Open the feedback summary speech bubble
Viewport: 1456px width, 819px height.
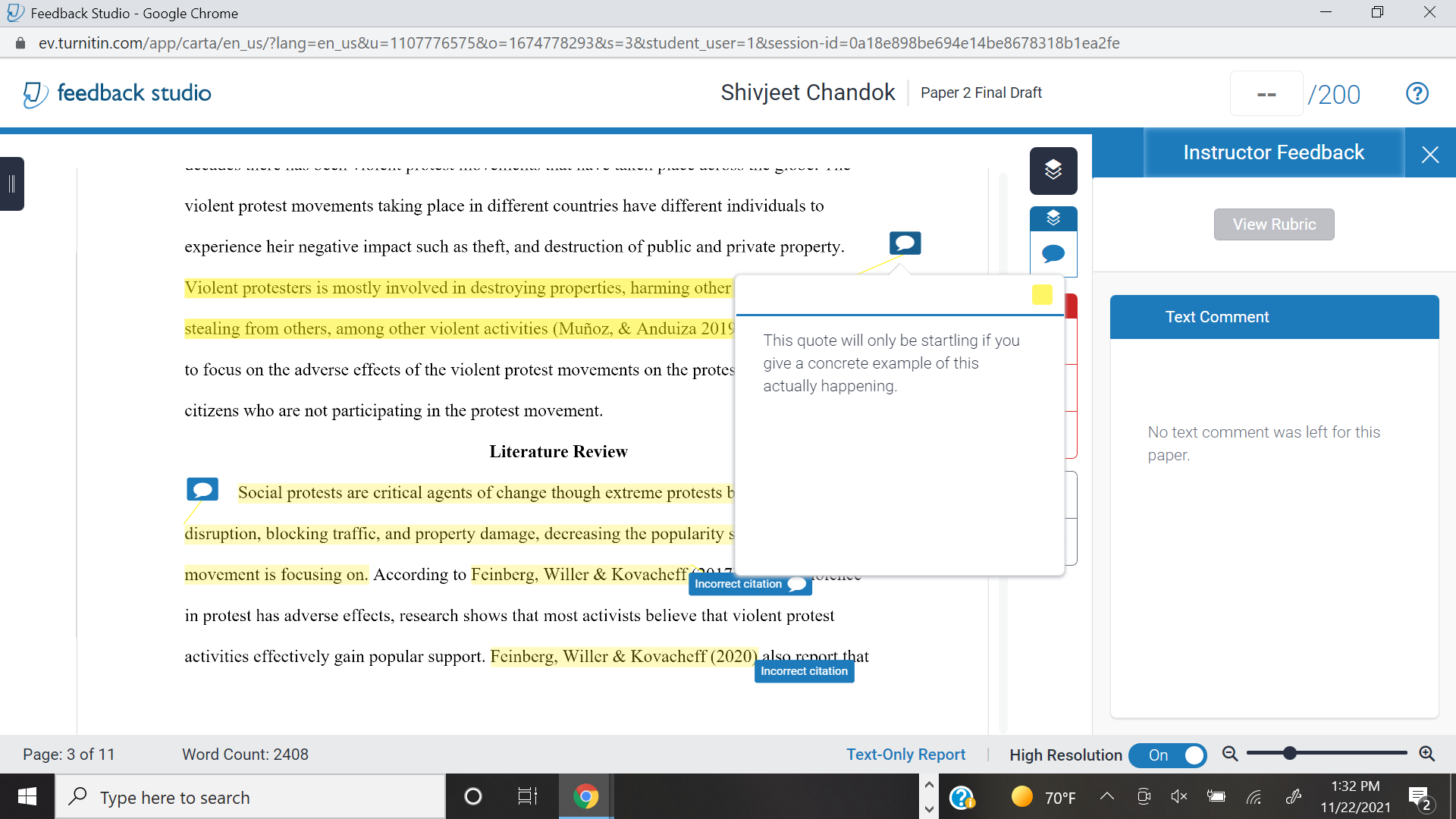click(x=1053, y=254)
